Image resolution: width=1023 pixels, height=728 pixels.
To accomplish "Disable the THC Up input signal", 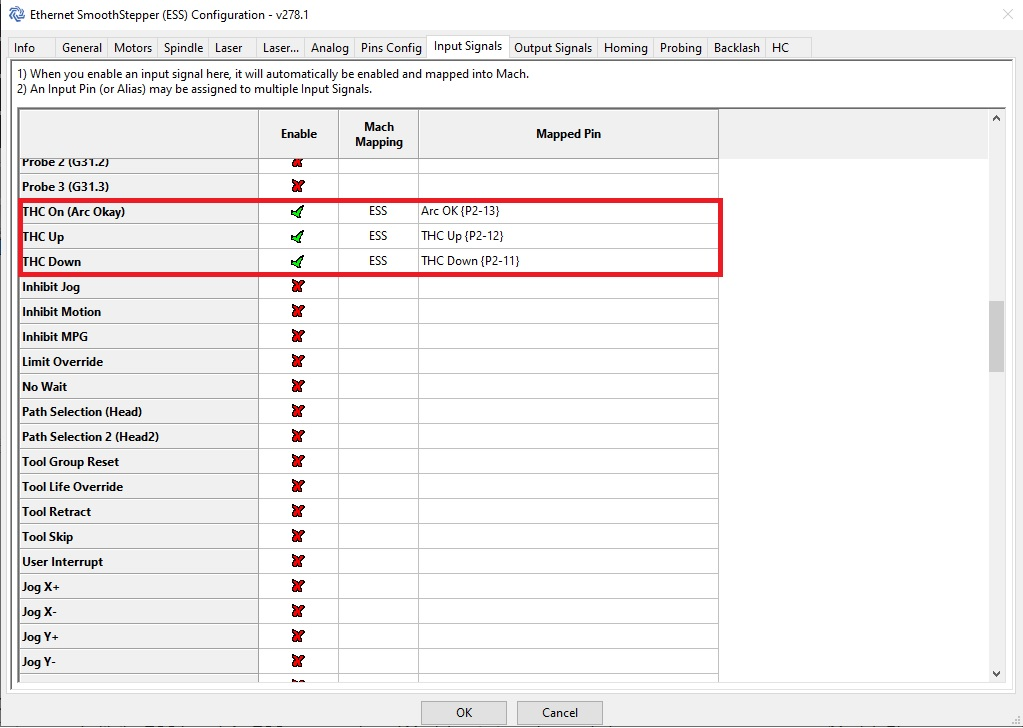I will [298, 236].
